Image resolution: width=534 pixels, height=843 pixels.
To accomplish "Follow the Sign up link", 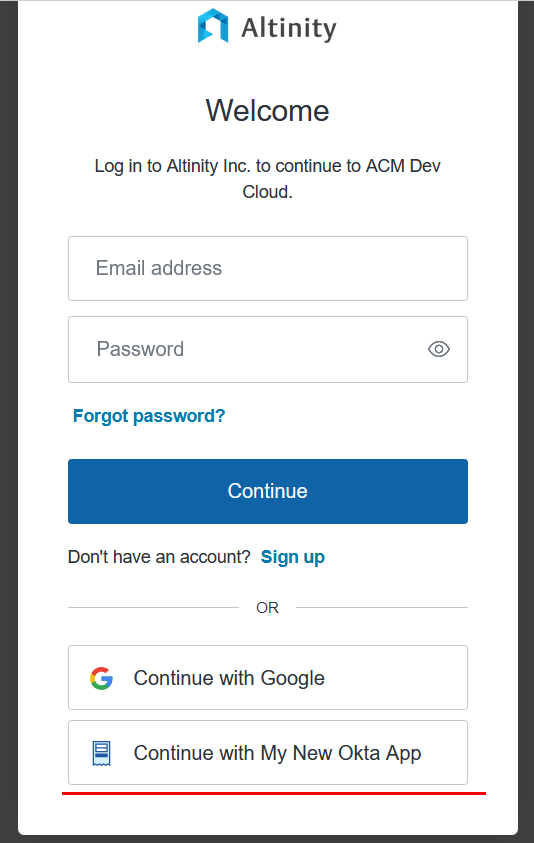I will pos(293,558).
